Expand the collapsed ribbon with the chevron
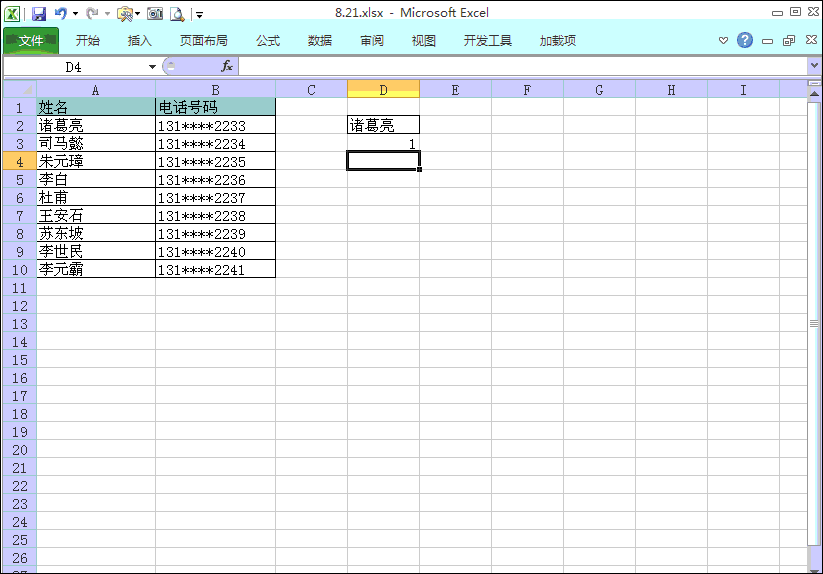Screen dimensions: 823x574 coord(723,40)
